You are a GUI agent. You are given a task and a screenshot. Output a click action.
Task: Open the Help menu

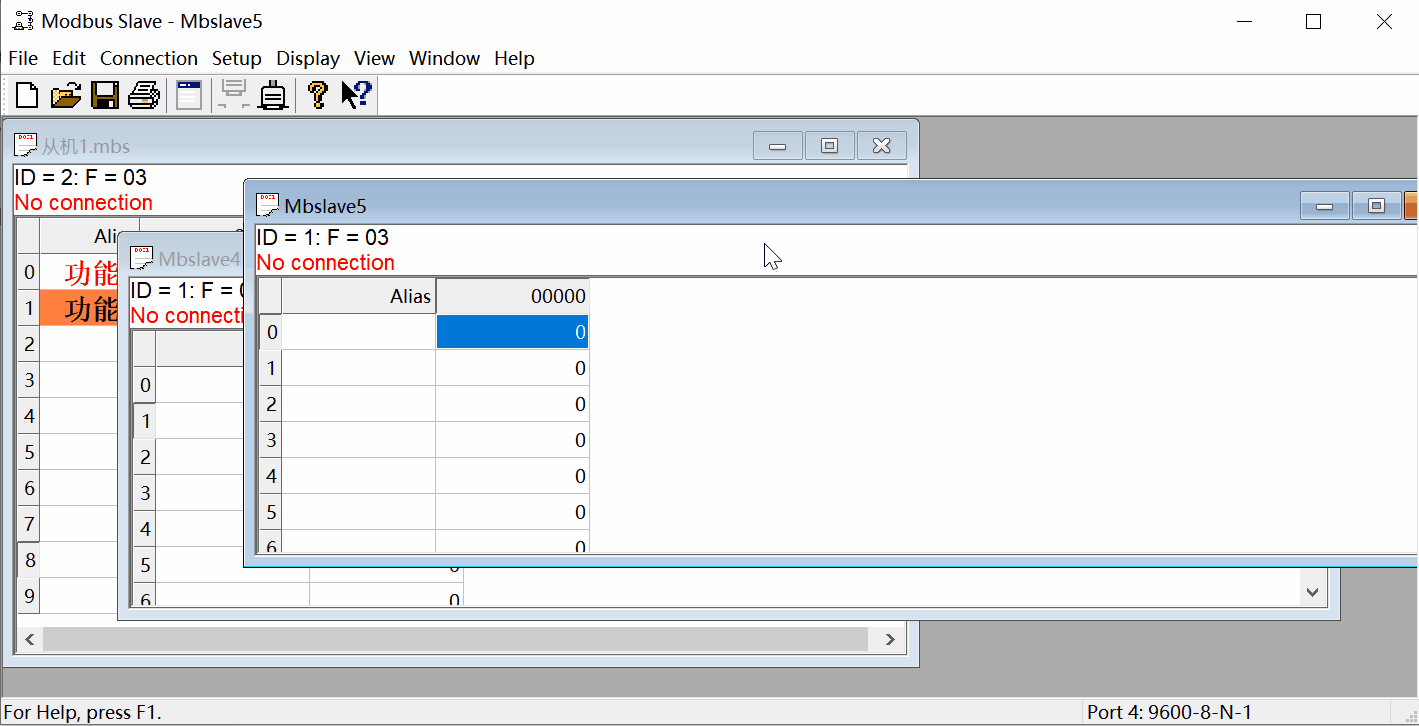point(514,58)
